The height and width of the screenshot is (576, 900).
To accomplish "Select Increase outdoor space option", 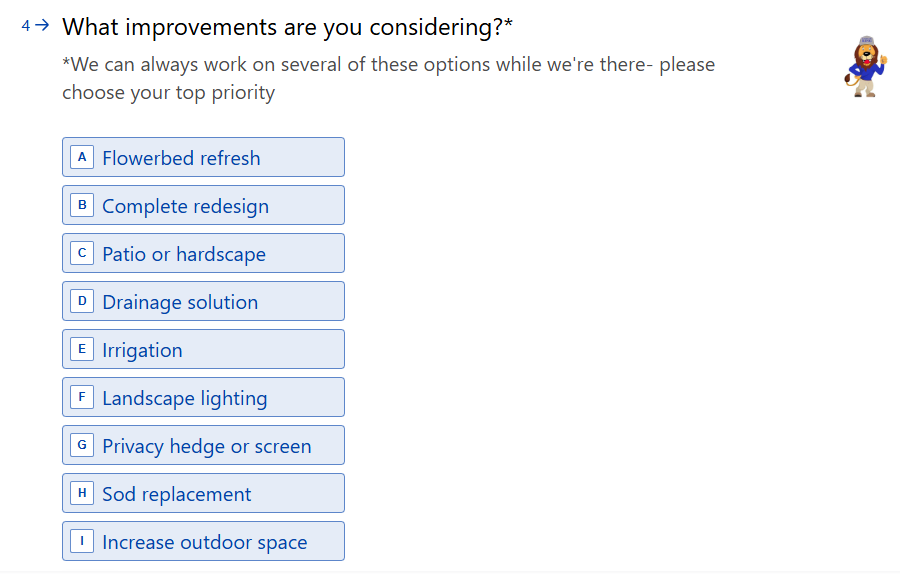I will 203,542.
